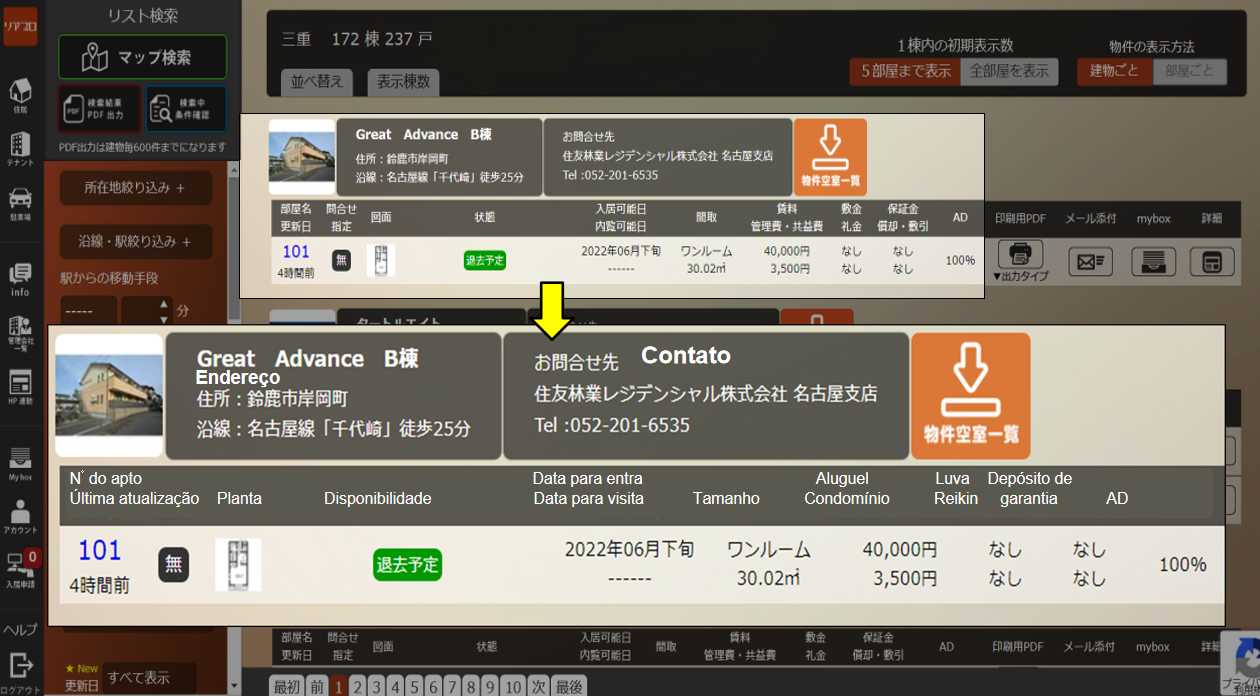Open the 詳細 detail icon in the listing row

(x=1212, y=261)
